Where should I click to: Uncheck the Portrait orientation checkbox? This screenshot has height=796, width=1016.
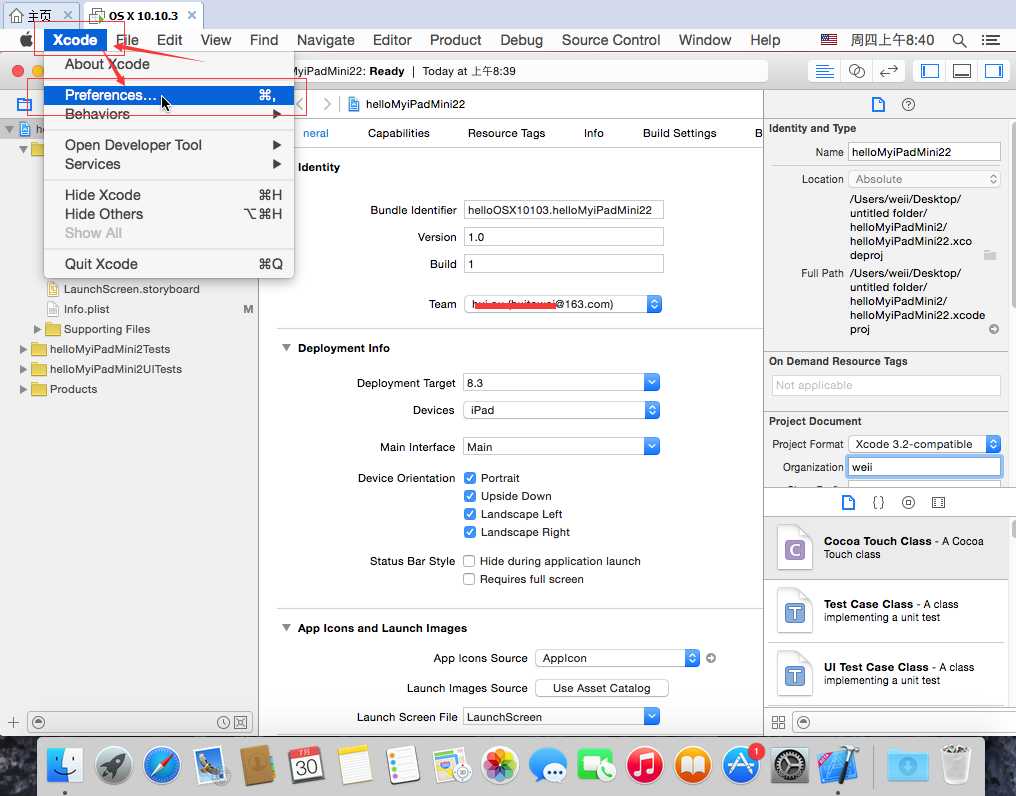(470, 478)
